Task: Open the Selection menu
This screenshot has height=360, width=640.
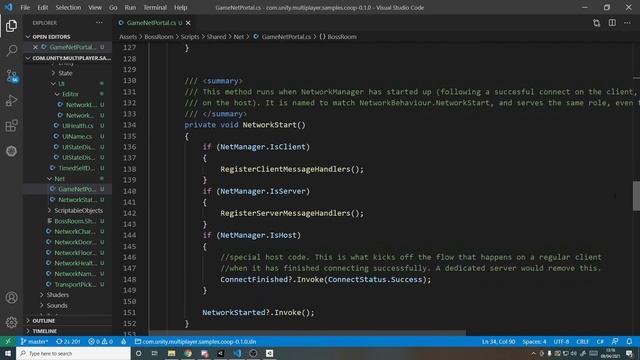Action: coord(68,7)
